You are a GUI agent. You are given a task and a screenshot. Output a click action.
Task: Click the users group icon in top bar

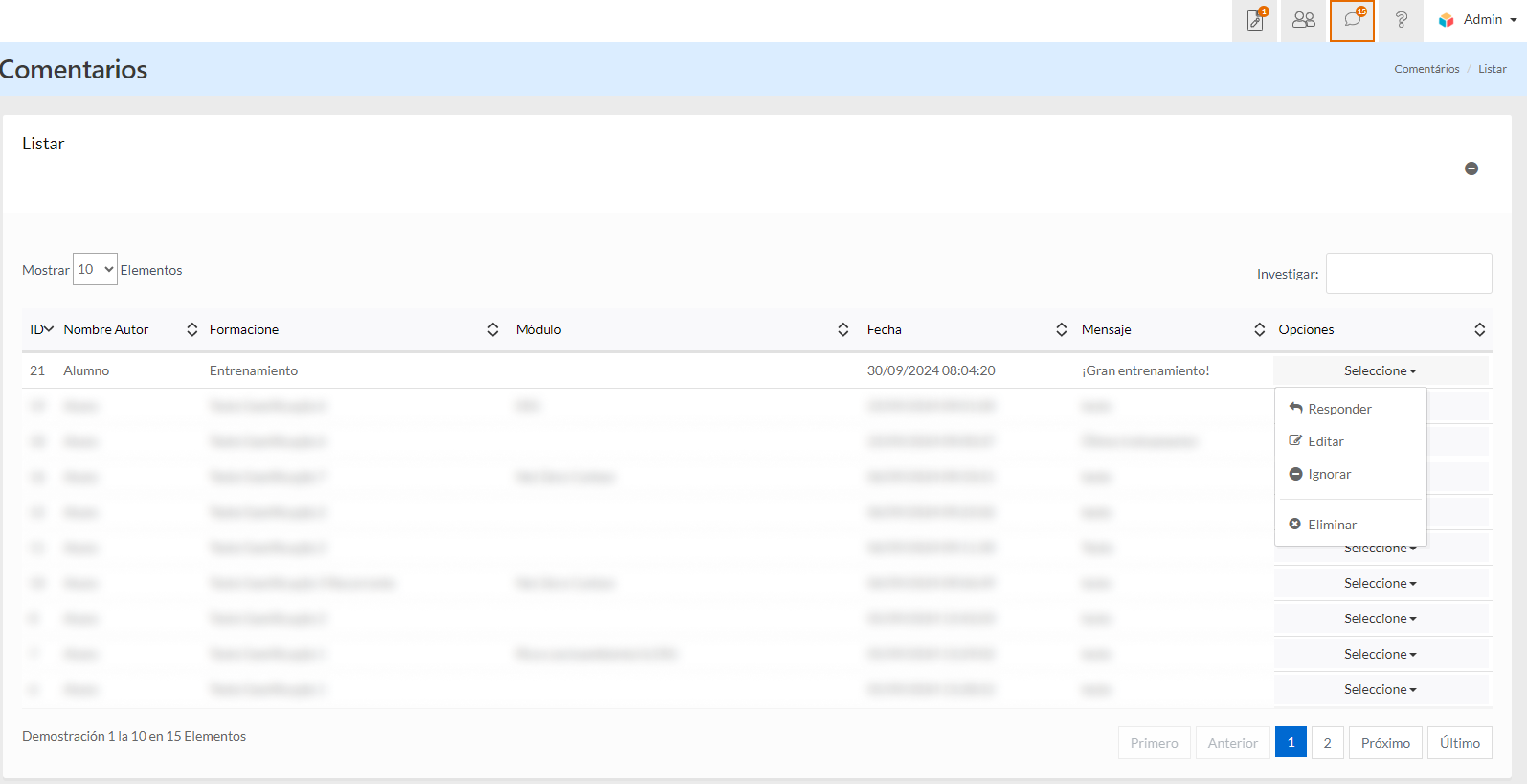click(1303, 21)
